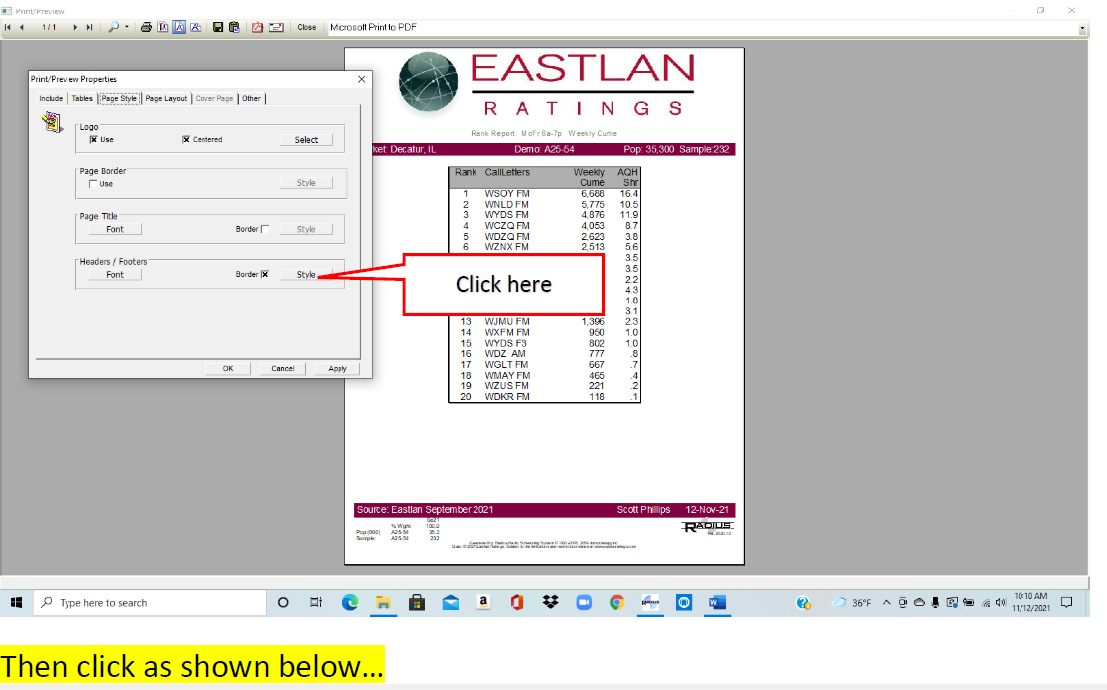This screenshot has width=1107, height=690.
Task: Show hidden system tray icons chevron
Action: [887, 602]
